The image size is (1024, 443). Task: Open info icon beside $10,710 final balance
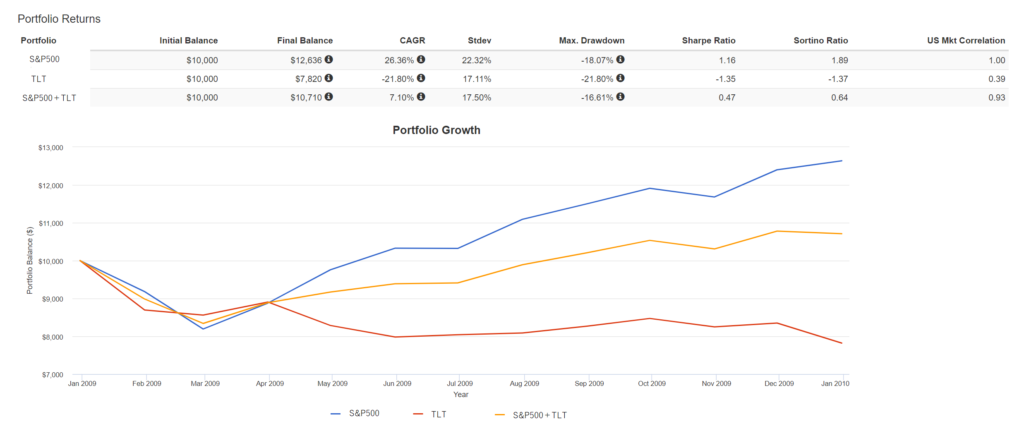(x=329, y=97)
